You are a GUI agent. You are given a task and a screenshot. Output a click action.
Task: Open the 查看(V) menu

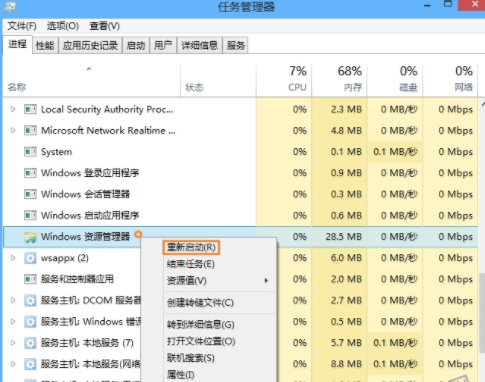105,26
